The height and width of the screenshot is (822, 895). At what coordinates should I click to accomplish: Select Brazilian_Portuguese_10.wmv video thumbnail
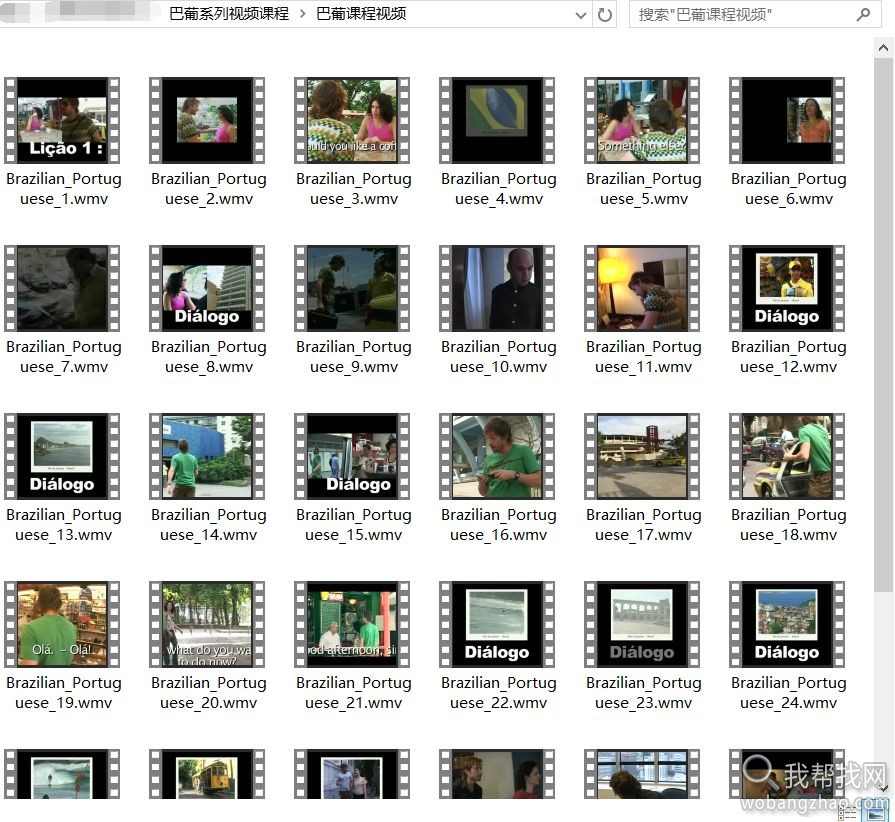click(x=497, y=288)
